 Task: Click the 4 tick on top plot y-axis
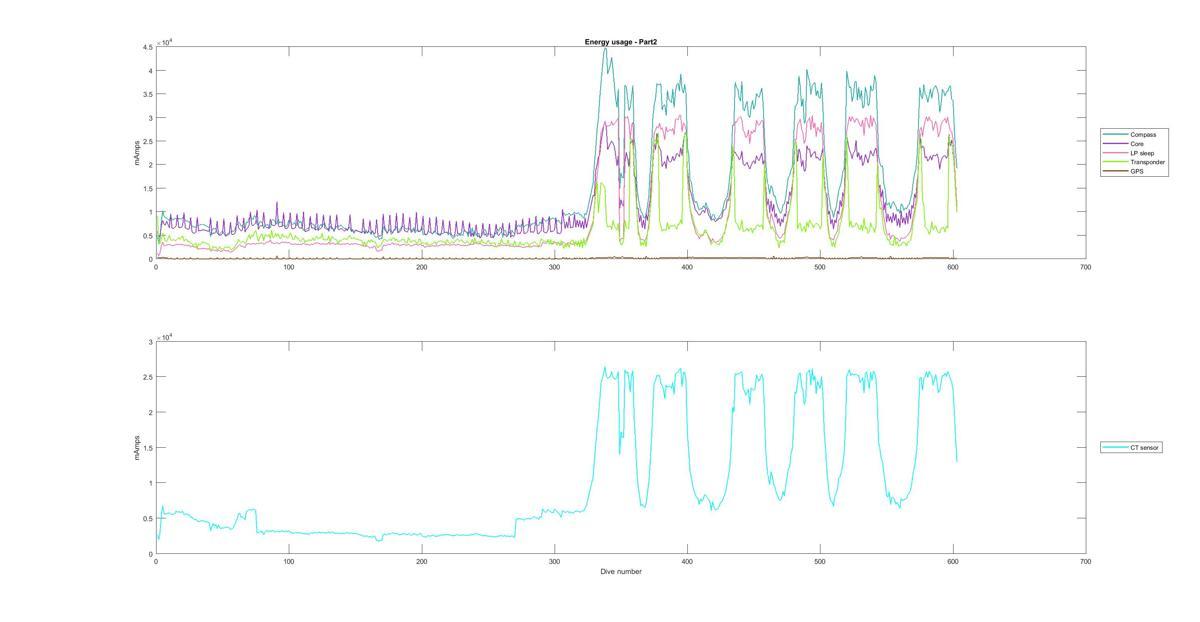(x=150, y=71)
